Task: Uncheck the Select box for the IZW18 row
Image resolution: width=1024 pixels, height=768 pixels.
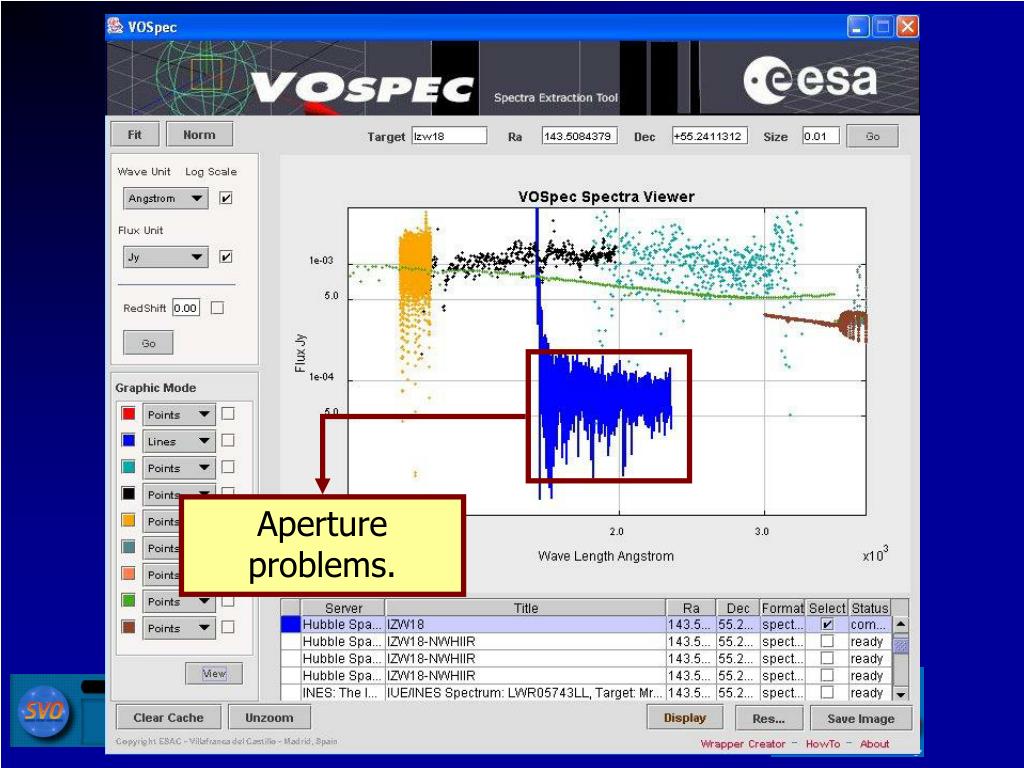Action: pyautogui.click(x=827, y=624)
